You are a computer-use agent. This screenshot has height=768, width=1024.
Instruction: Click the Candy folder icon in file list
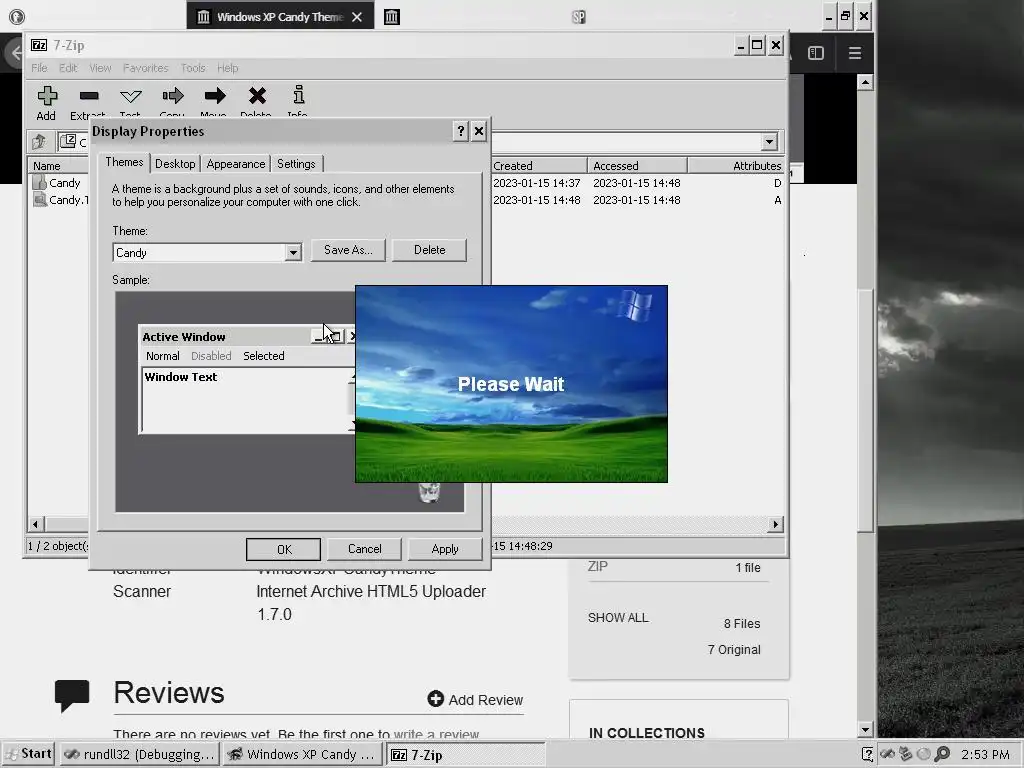pos(40,183)
